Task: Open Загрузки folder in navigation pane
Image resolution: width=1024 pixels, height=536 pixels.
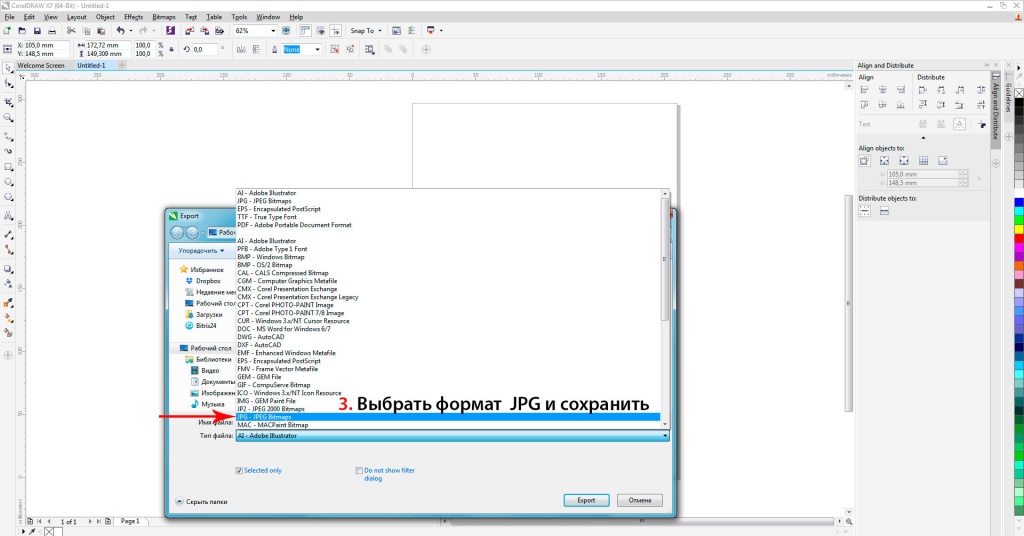Action: pyautogui.click(x=209, y=314)
